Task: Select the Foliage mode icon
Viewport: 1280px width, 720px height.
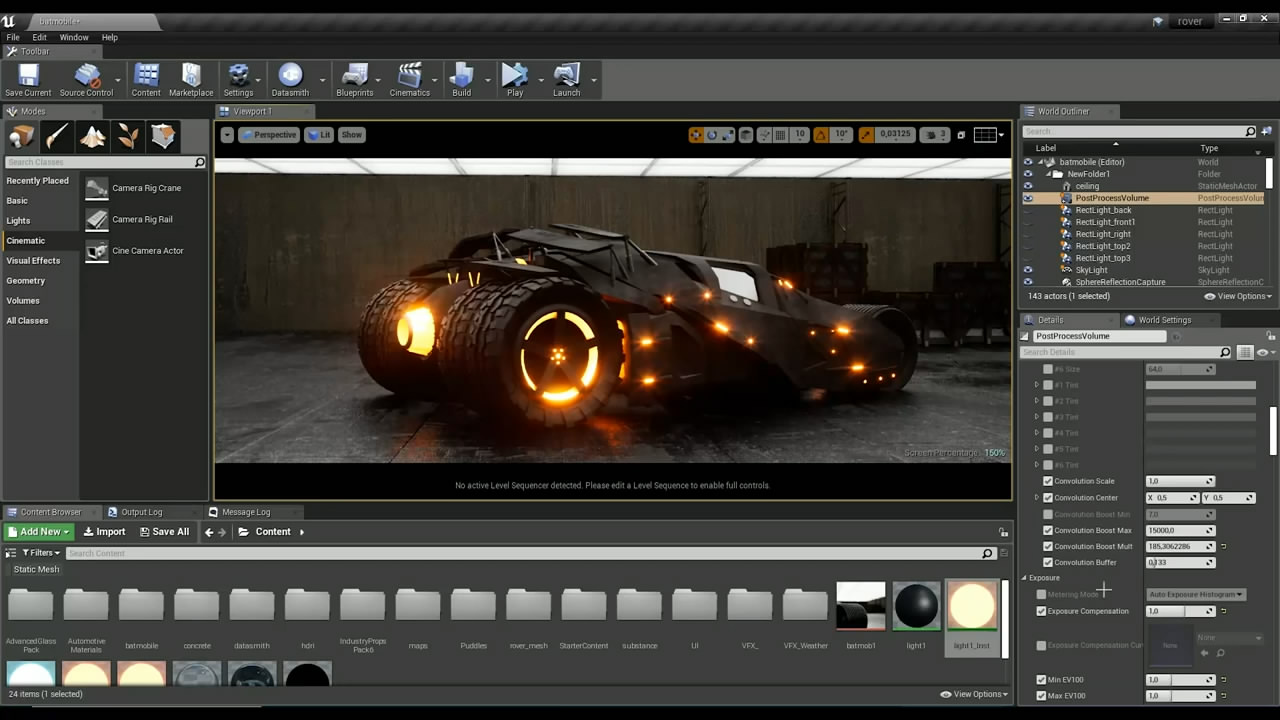Action: (x=128, y=136)
